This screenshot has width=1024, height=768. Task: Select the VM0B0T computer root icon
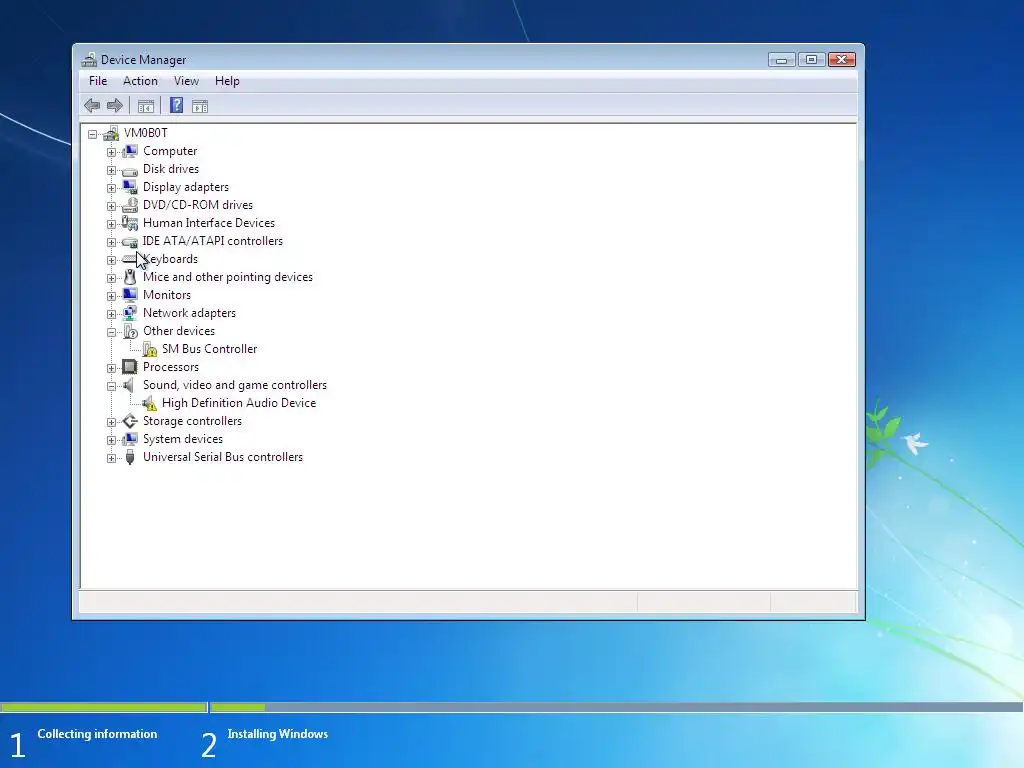(111, 133)
